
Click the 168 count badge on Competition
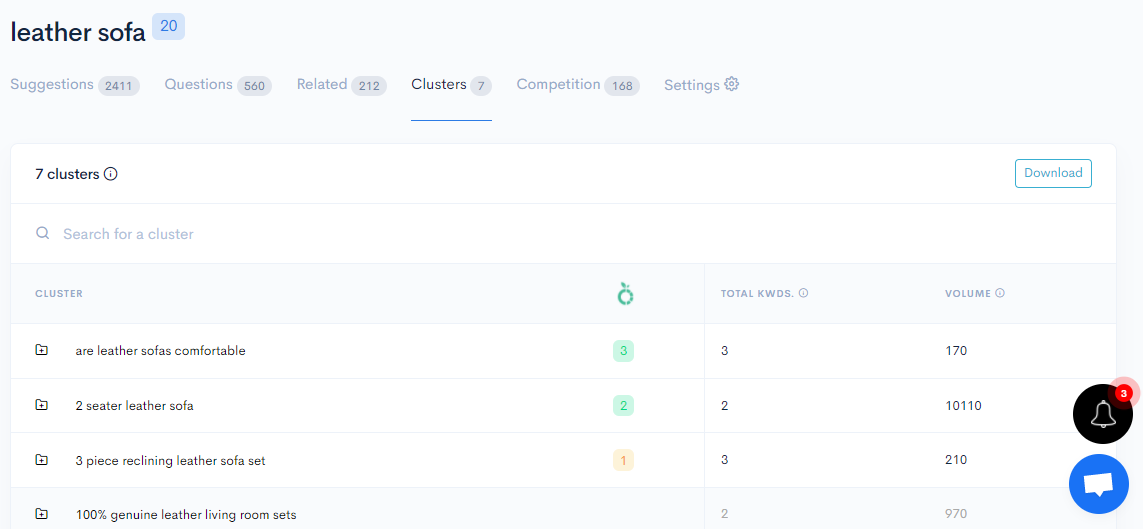(622, 86)
